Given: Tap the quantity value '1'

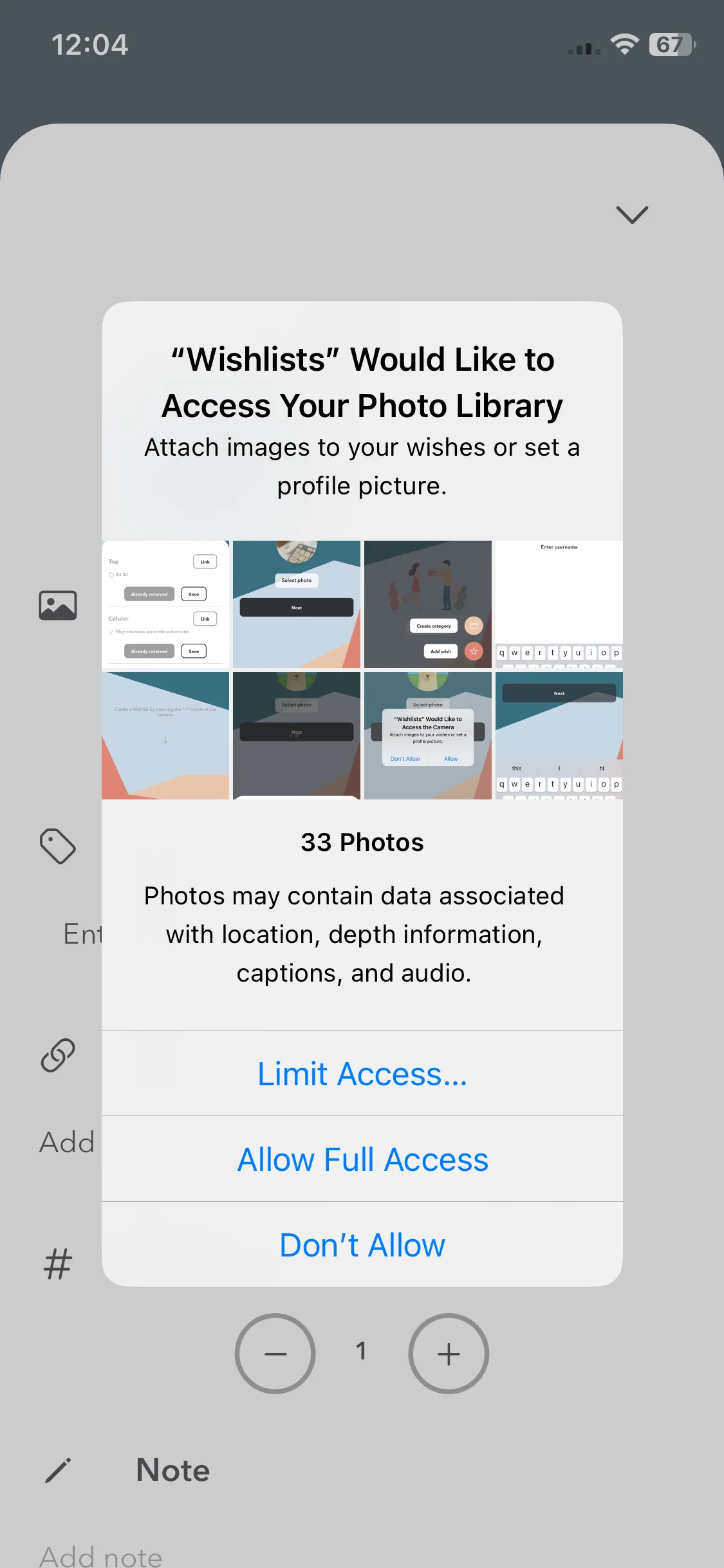Looking at the screenshot, I should 362,1350.
